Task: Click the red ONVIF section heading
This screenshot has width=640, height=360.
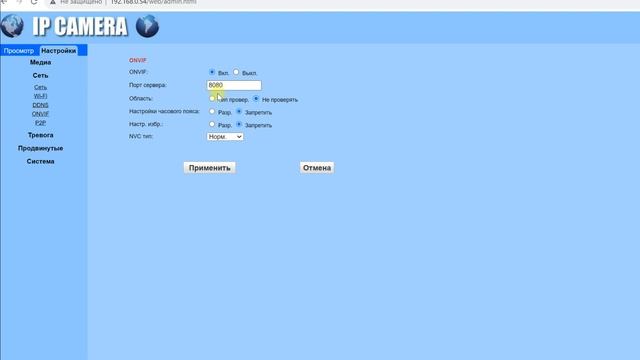Action: (138, 60)
